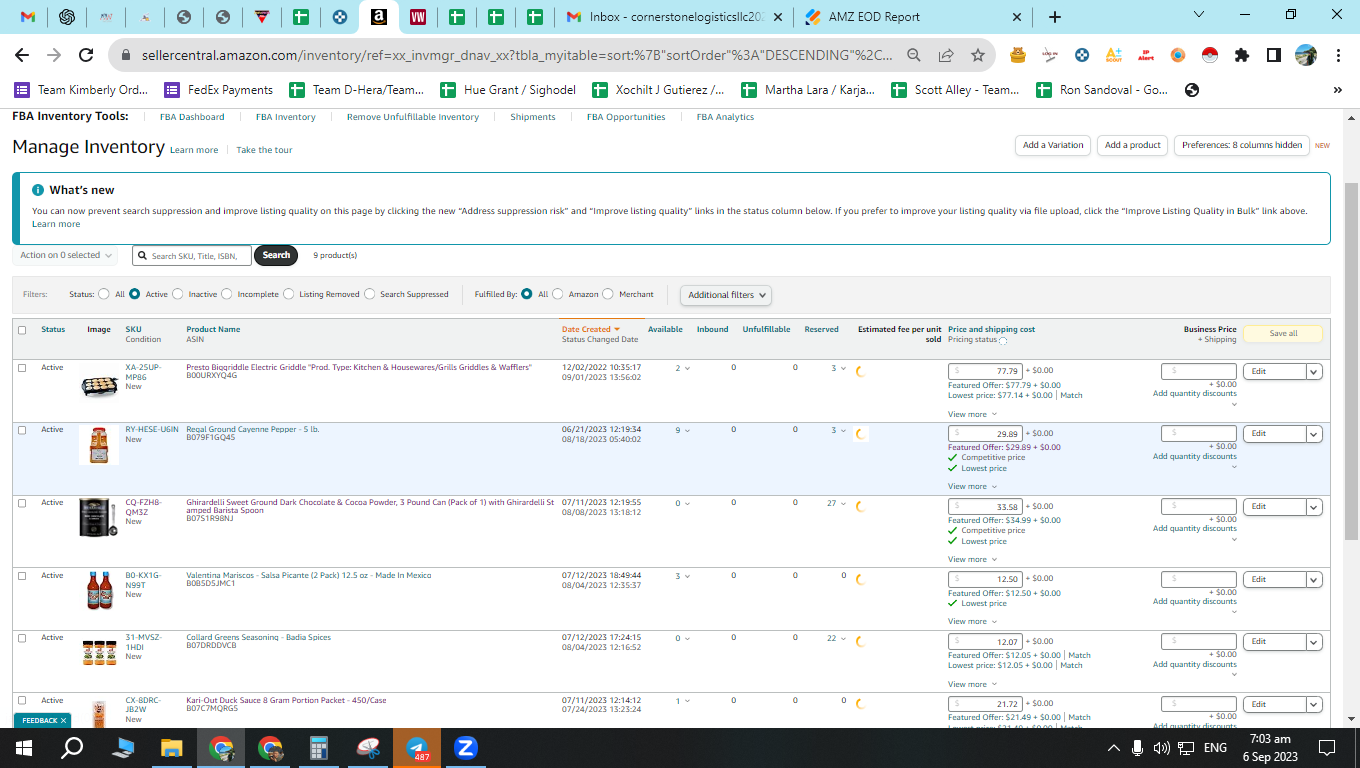Open Edit dropdown arrow for Presto Griddle row
Image resolution: width=1360 pixels, height=768 pixels.
click(x=1314, y=372)
